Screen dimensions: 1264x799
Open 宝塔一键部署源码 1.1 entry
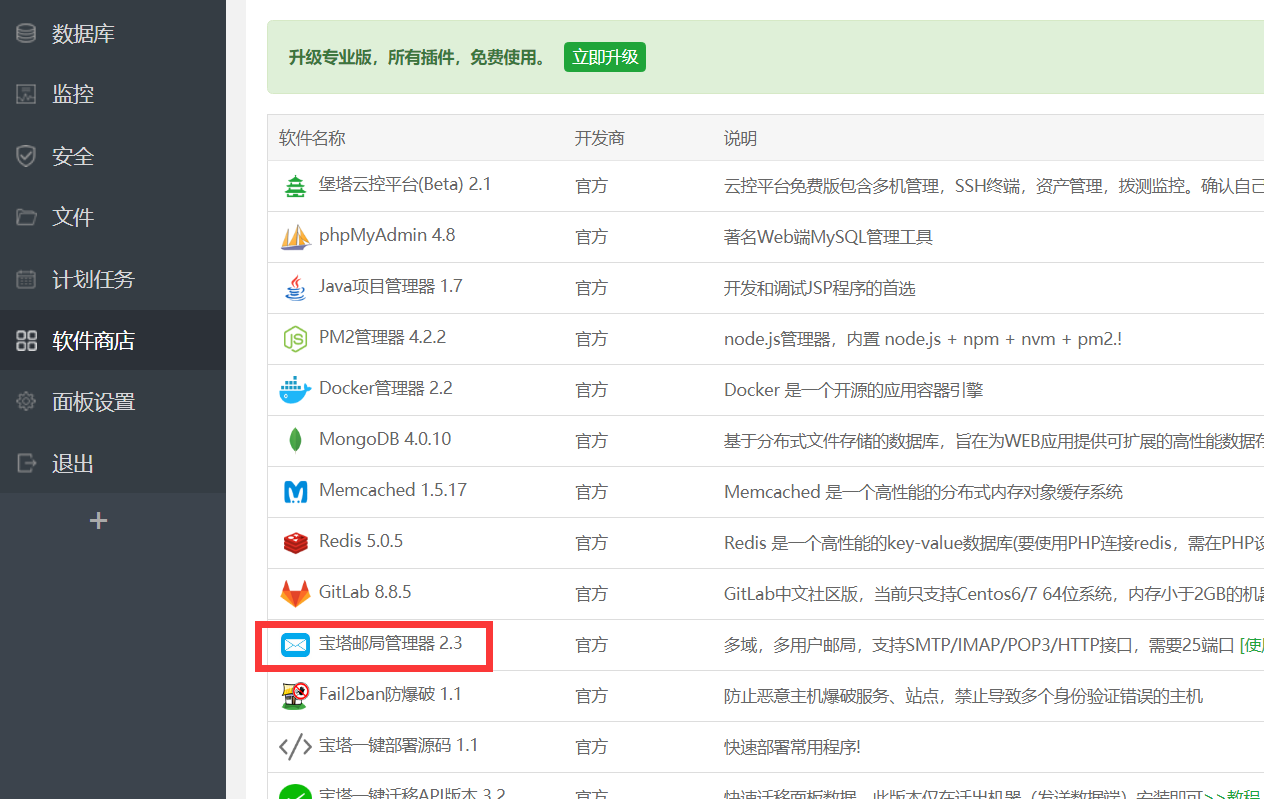(x=399, y=745)
